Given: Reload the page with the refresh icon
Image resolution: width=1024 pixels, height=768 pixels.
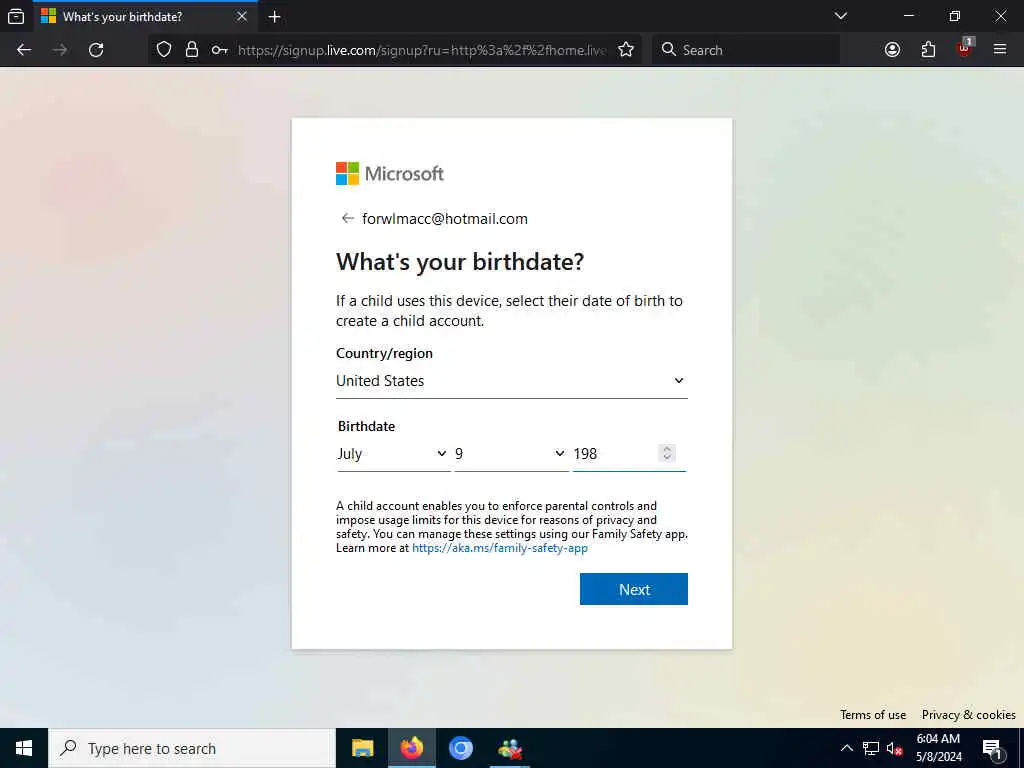Looking at the screenshot, I should [x=96, y=50].
